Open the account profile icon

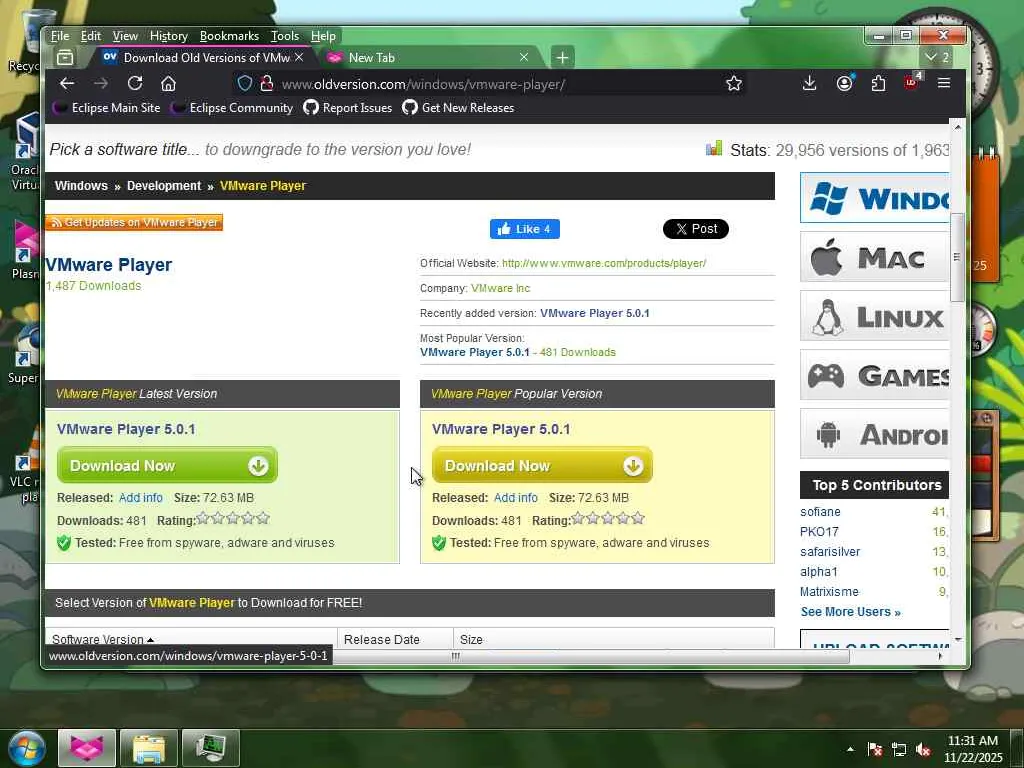844,83
